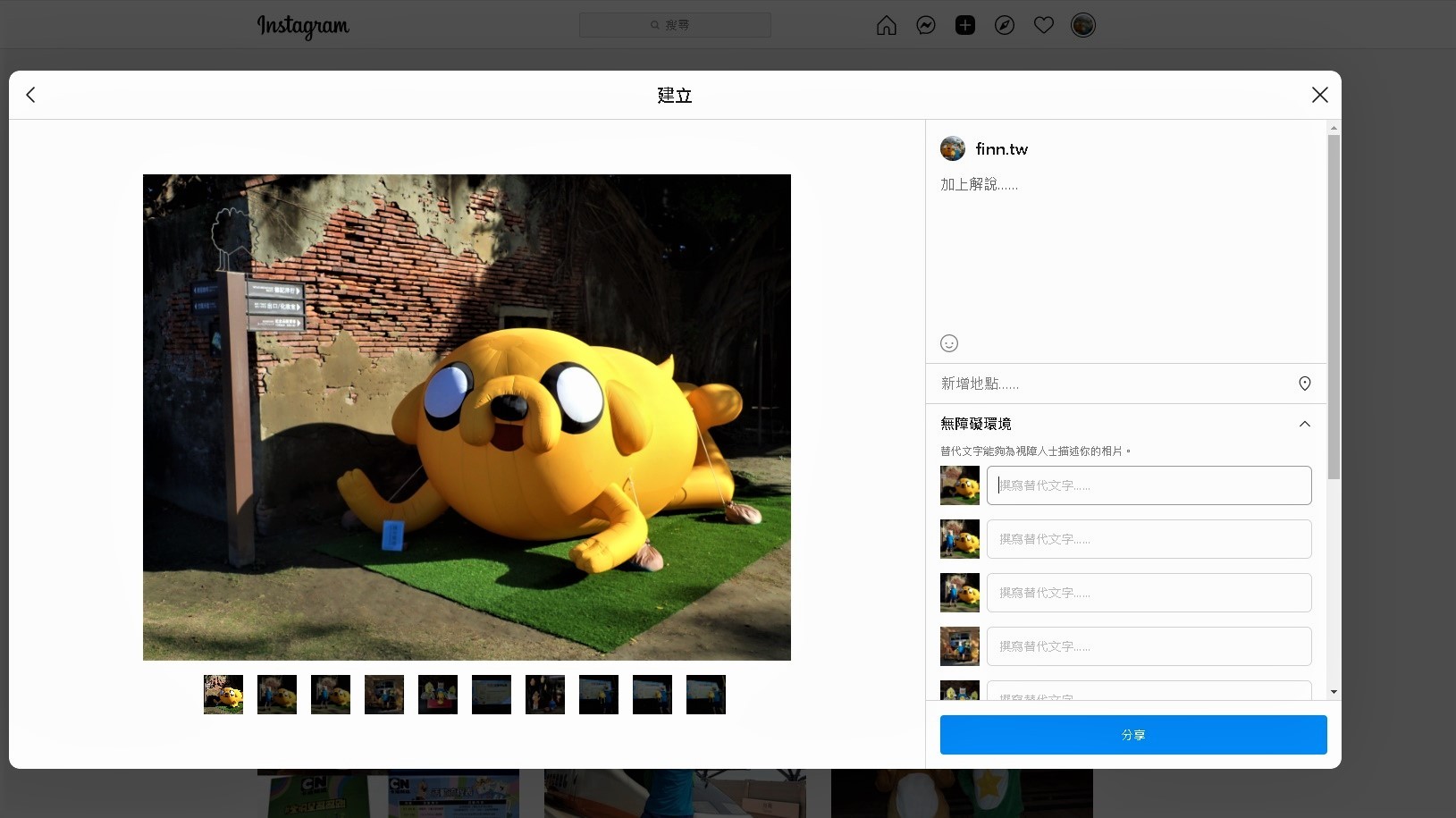Open activity feed heart icon
This screenshot has height=818, width=1456.
(1044, 25)
